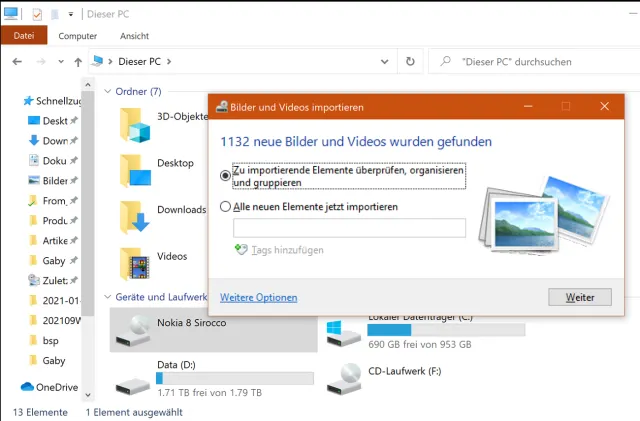
Task: Switch to the Computer ribbon tab
Action: click(78, 36)
